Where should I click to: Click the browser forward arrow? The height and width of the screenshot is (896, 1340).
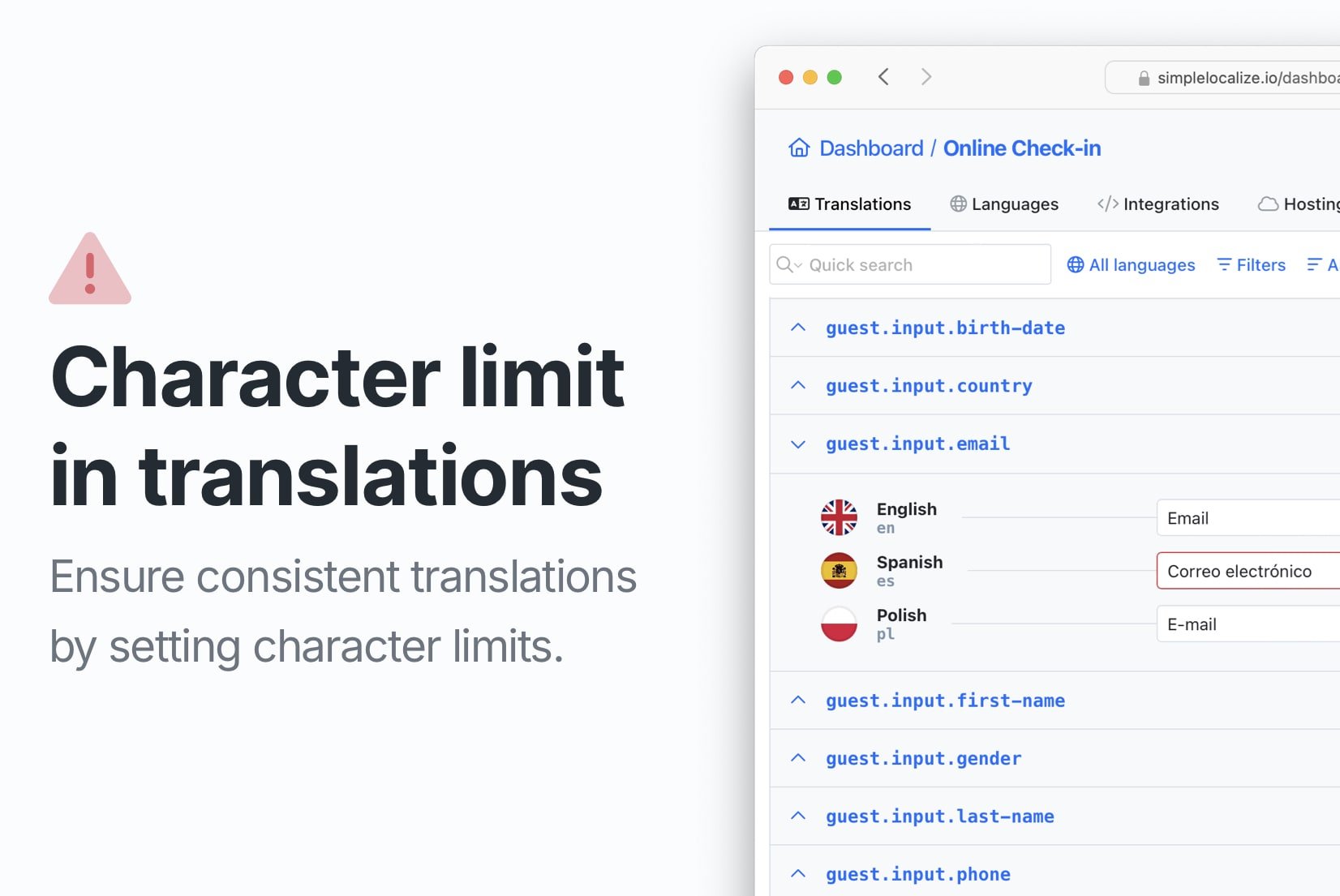[926, 77]
